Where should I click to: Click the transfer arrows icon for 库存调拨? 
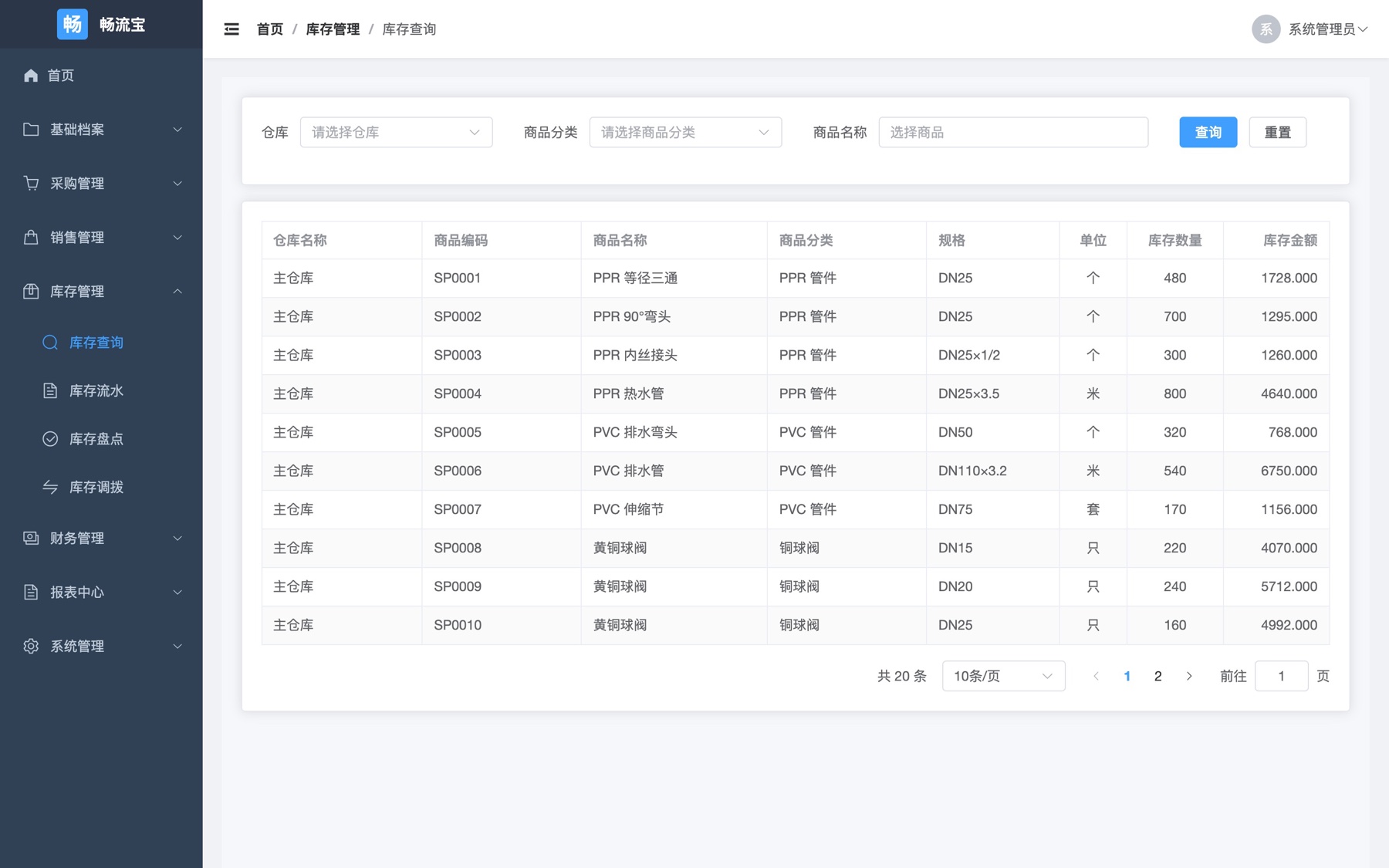50,488
